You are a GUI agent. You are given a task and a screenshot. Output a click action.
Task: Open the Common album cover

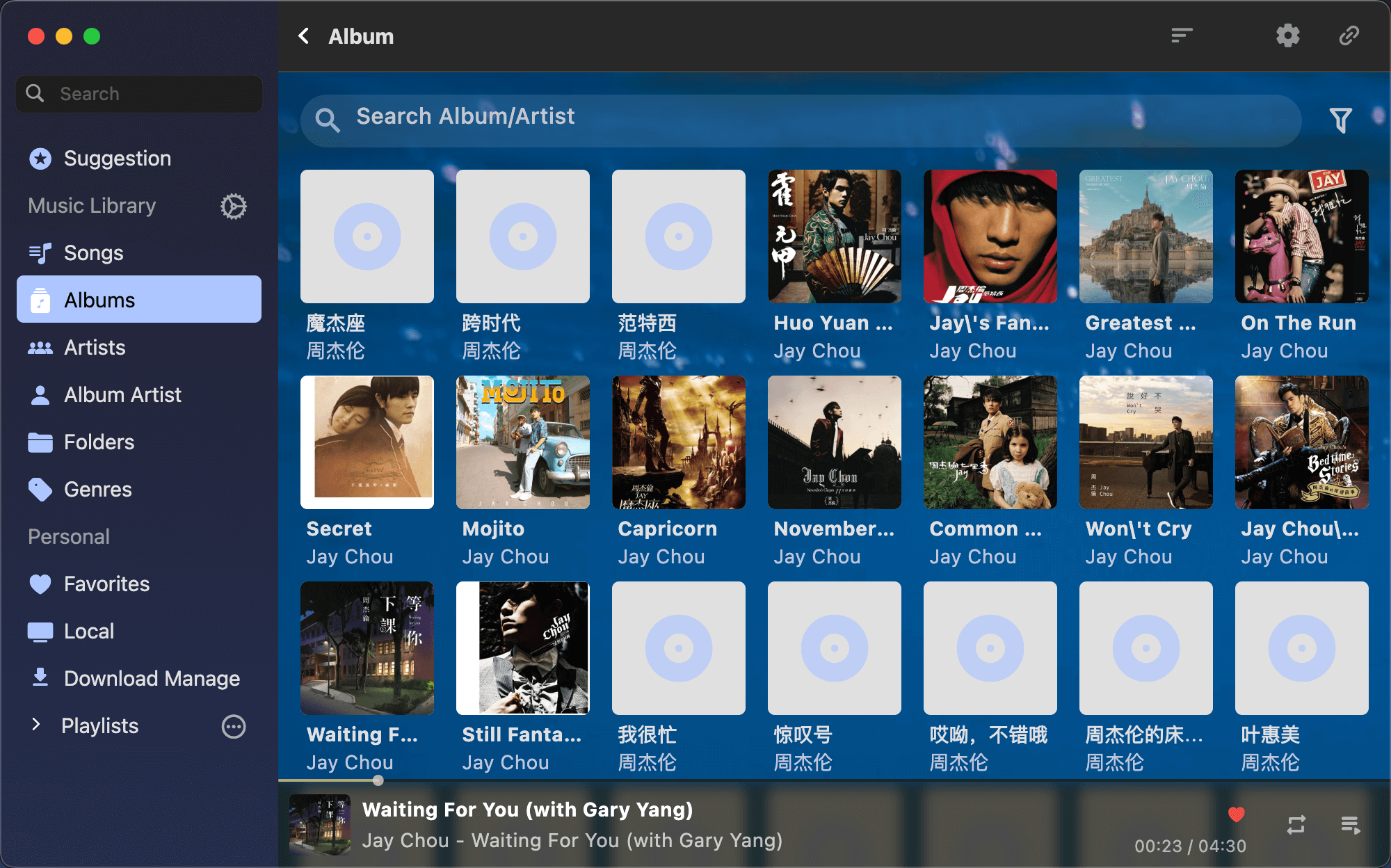[x=990, y=442]
